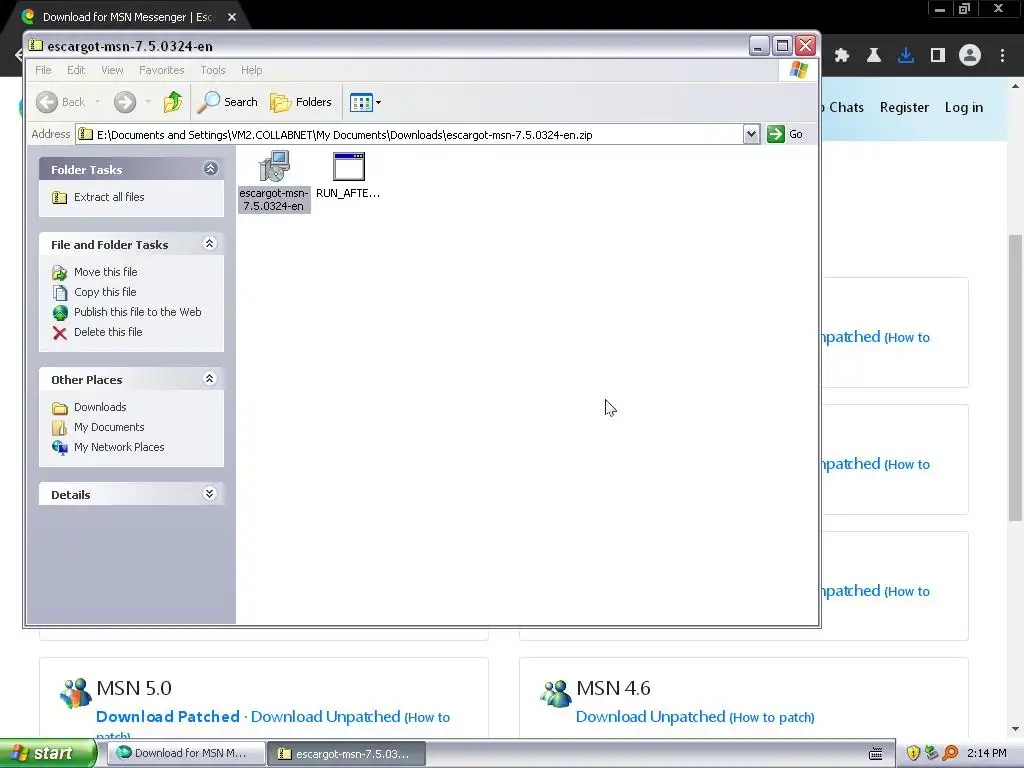Image resolution: width=1024 pixels, height=768 pixels.
Task: Click MSN 5.0 Download Unpatched link
Action: tap(325, 716)
